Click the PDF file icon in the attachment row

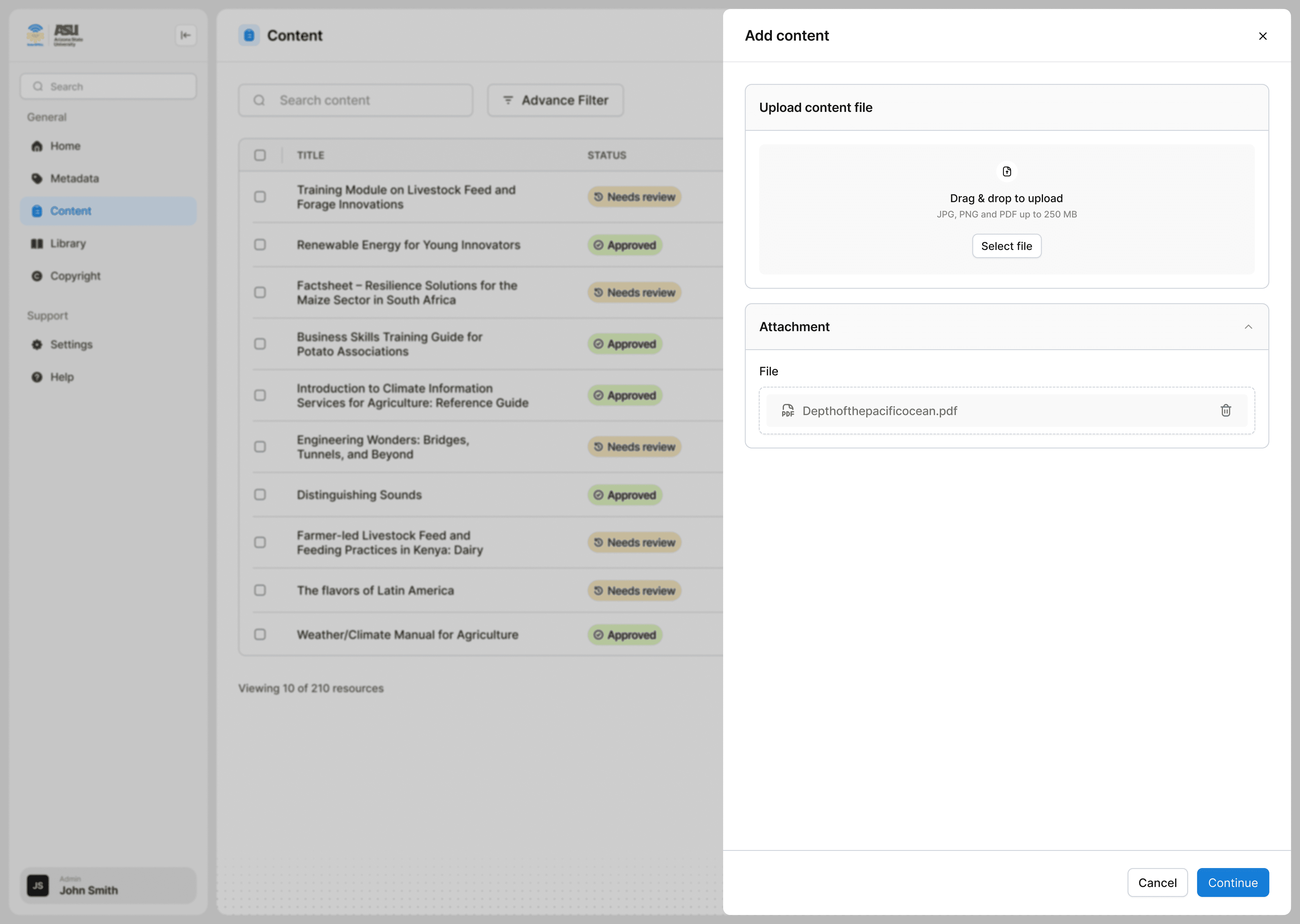click(788, 410)
